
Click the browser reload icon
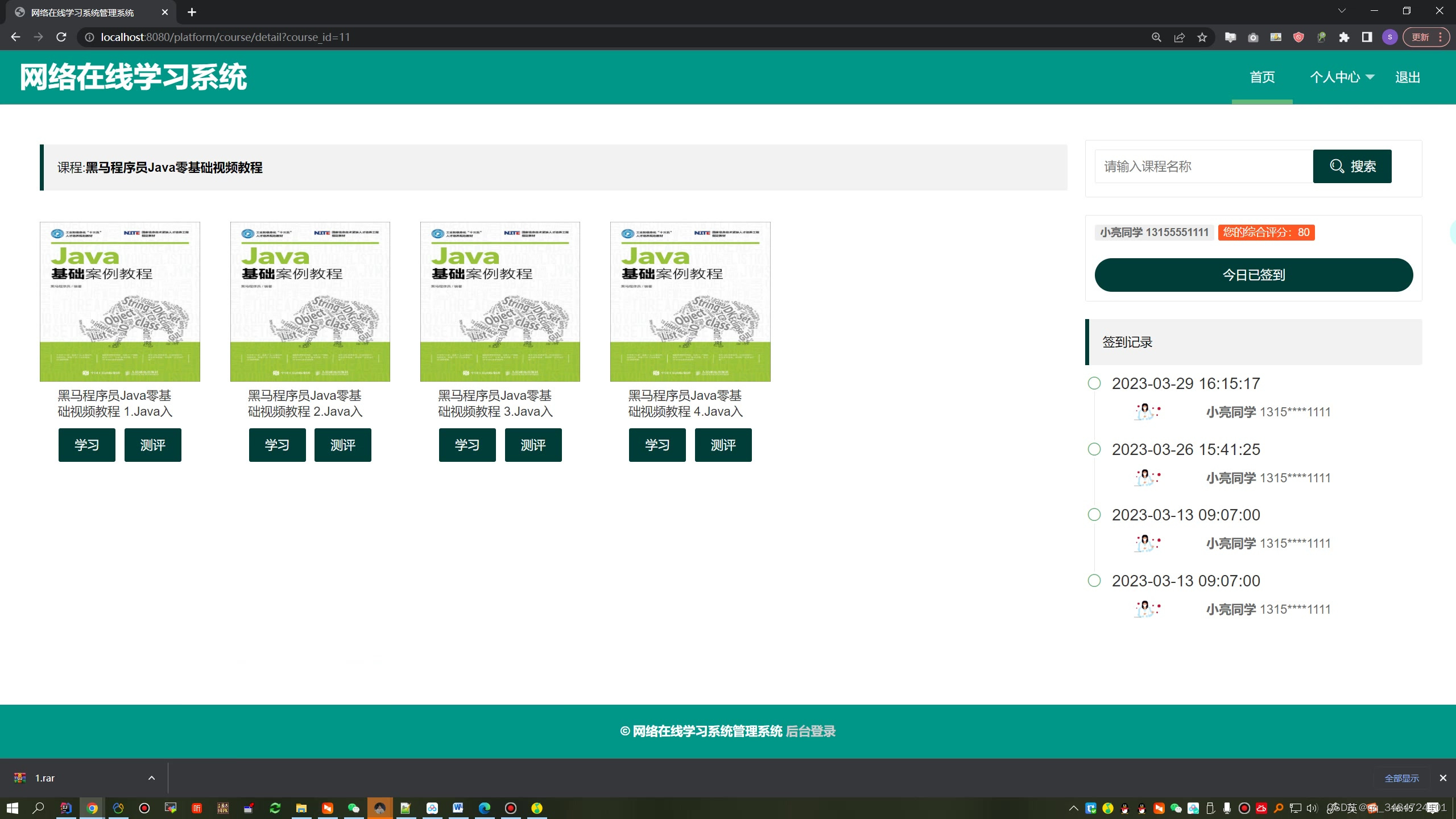61,37
